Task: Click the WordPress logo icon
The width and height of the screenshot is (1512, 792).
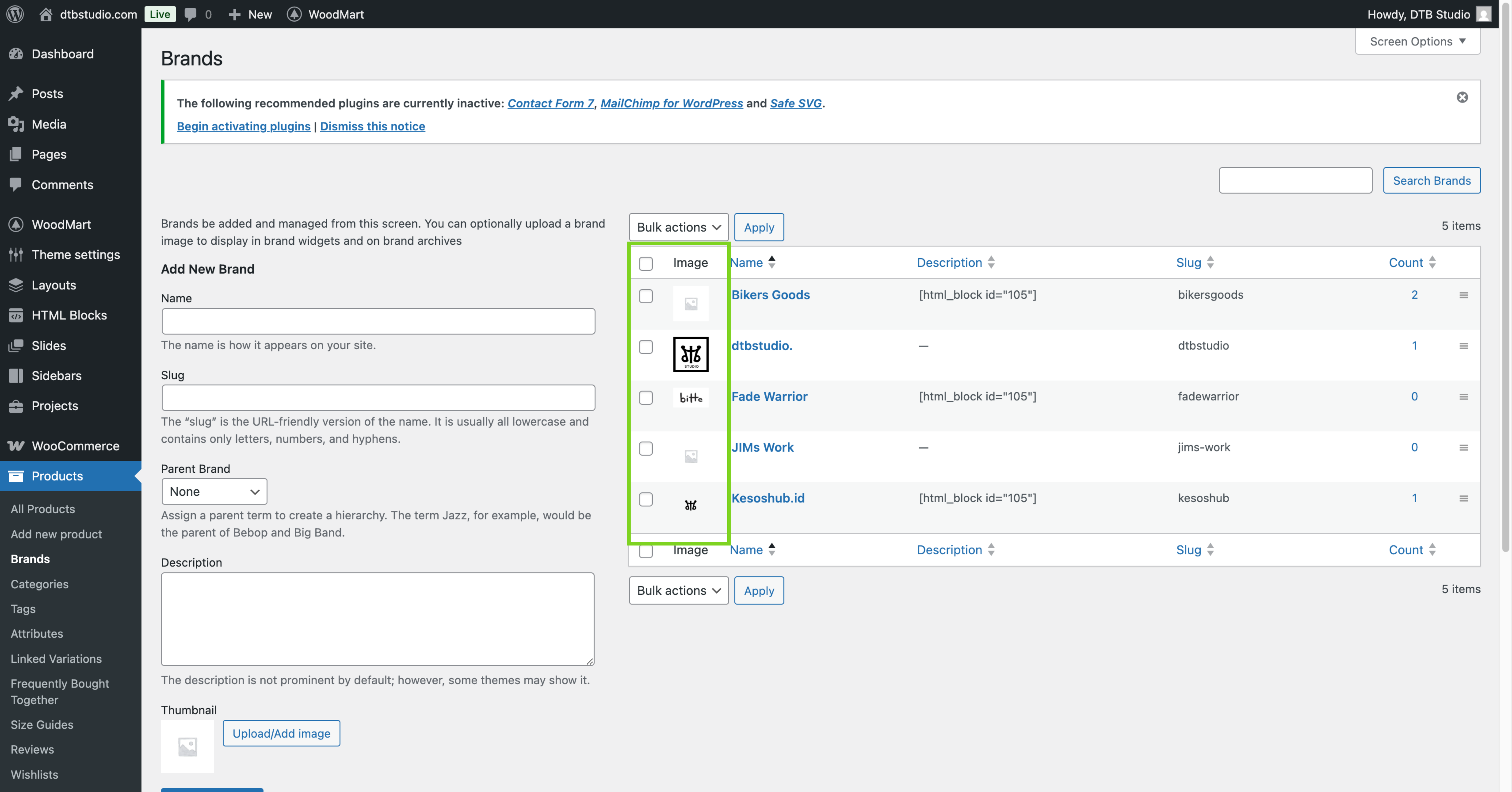Action: tap(15, 14)
